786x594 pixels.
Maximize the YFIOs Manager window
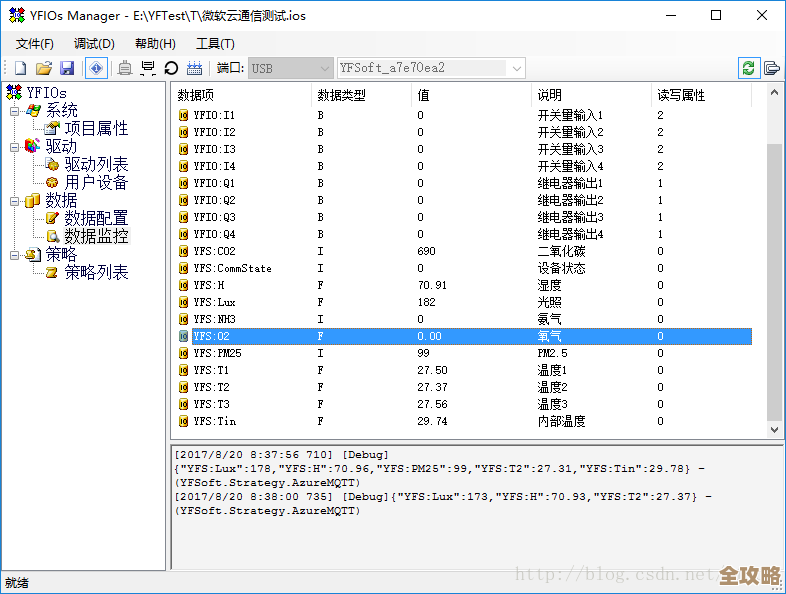(716, 16)
